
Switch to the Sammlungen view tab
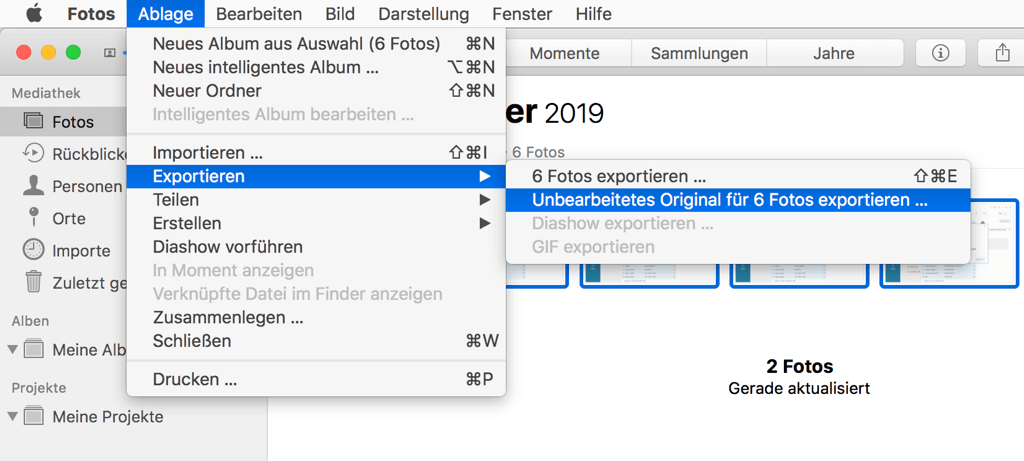click(x=699, y=53)
